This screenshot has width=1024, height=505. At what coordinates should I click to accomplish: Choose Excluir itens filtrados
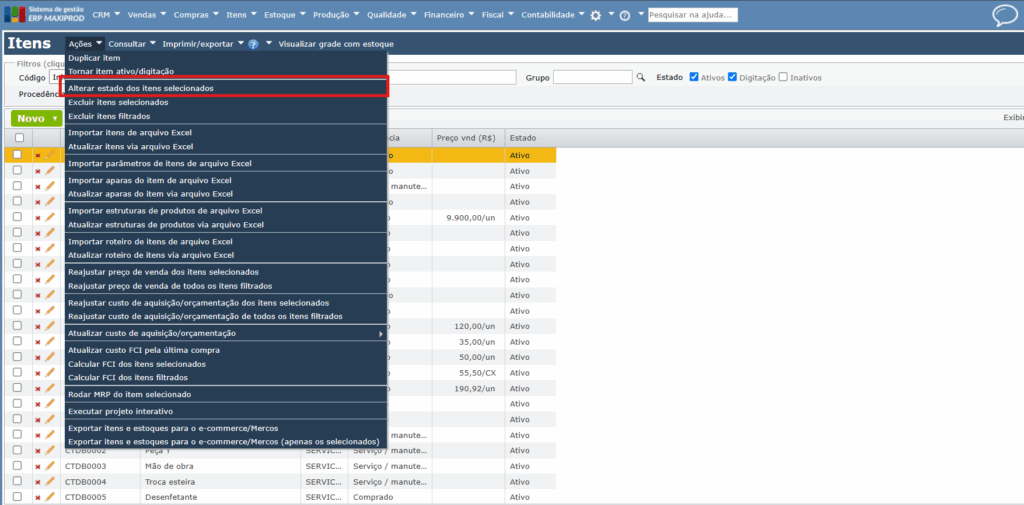226,116
